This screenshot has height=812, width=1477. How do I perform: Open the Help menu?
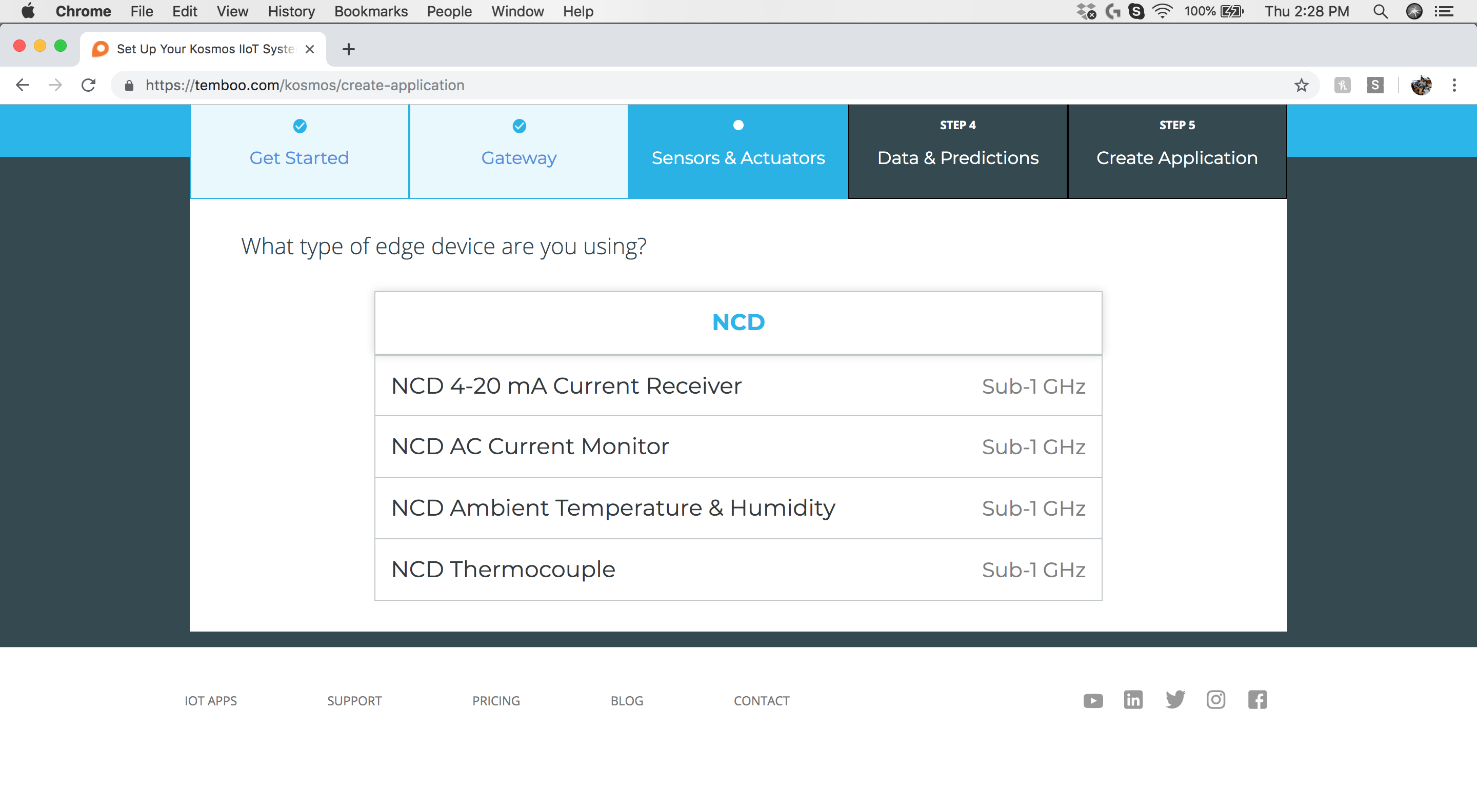(578, 11)
